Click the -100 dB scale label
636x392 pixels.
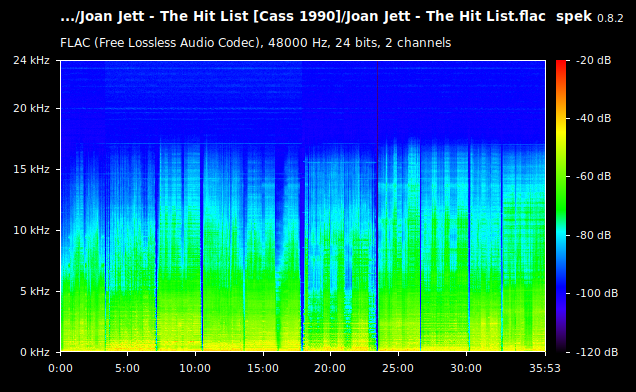pos(597,293)
